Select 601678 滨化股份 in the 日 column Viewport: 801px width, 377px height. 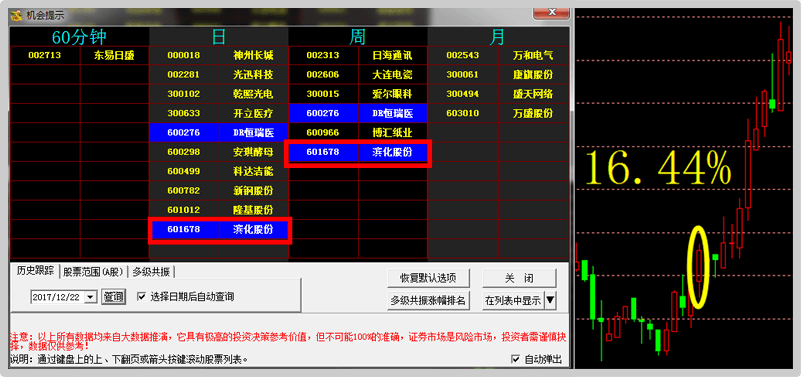click(220, 230)
